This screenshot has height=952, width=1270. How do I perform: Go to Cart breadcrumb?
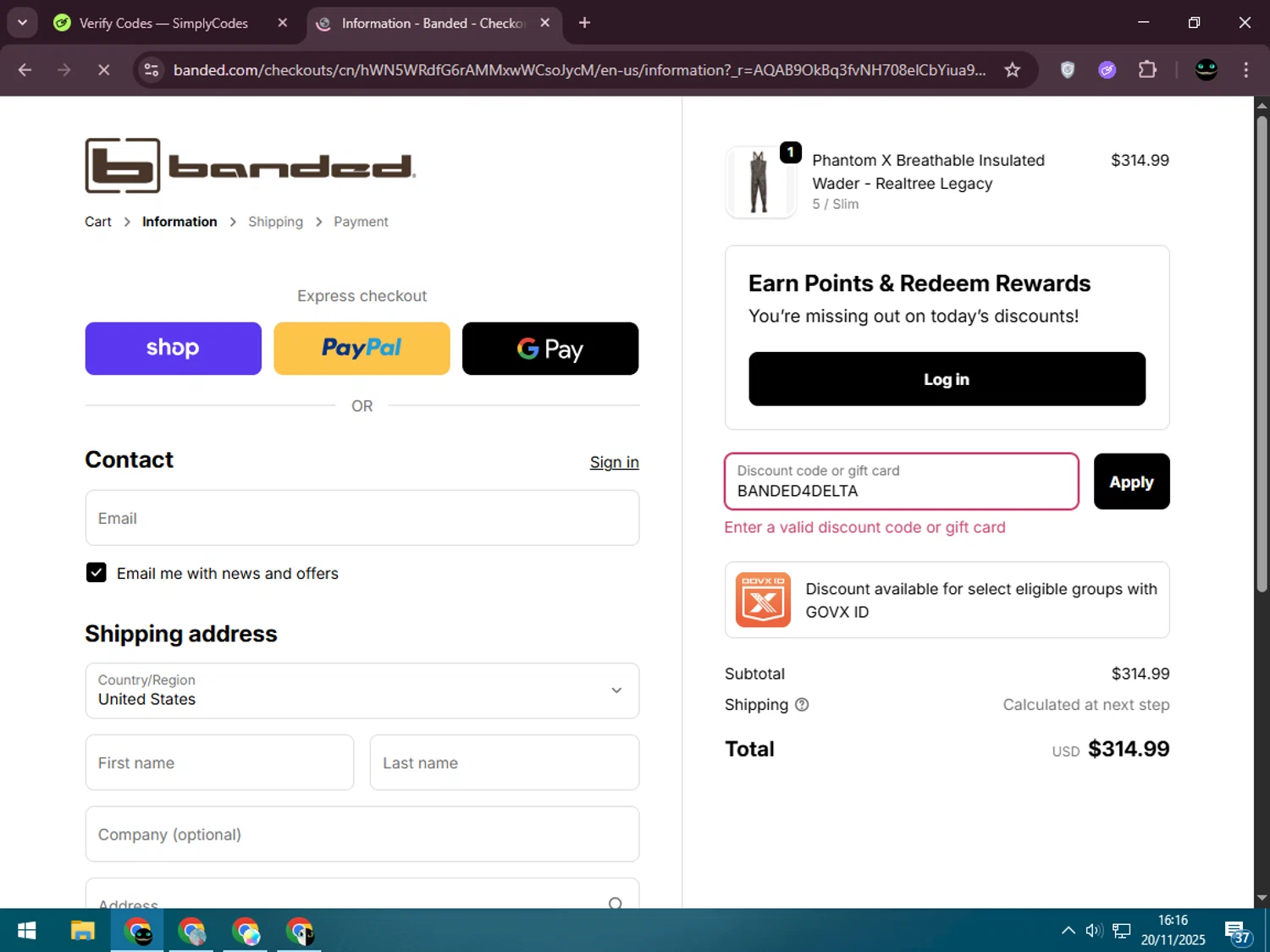coord(98,222)
